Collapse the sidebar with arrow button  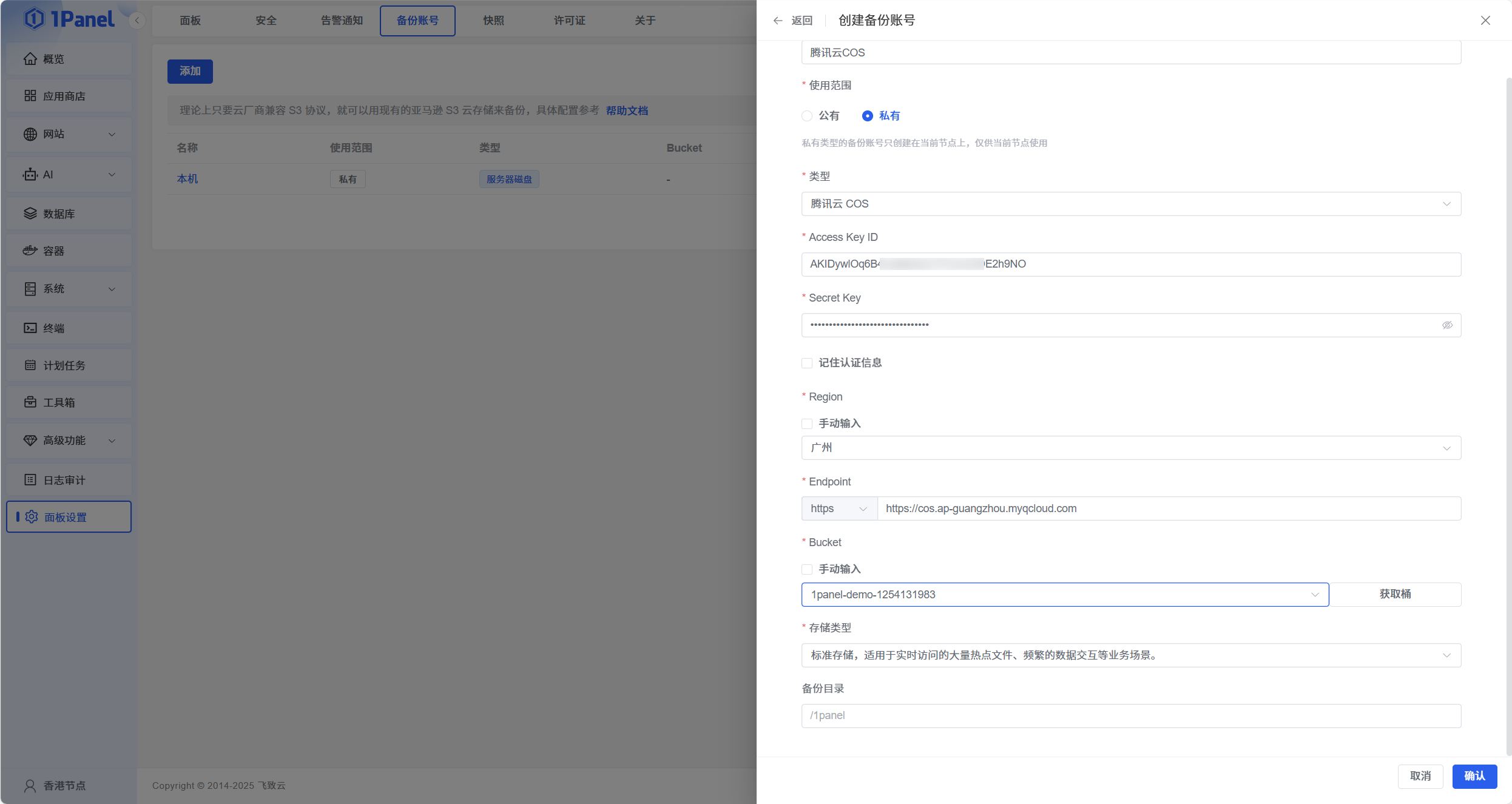click(137, 21)
